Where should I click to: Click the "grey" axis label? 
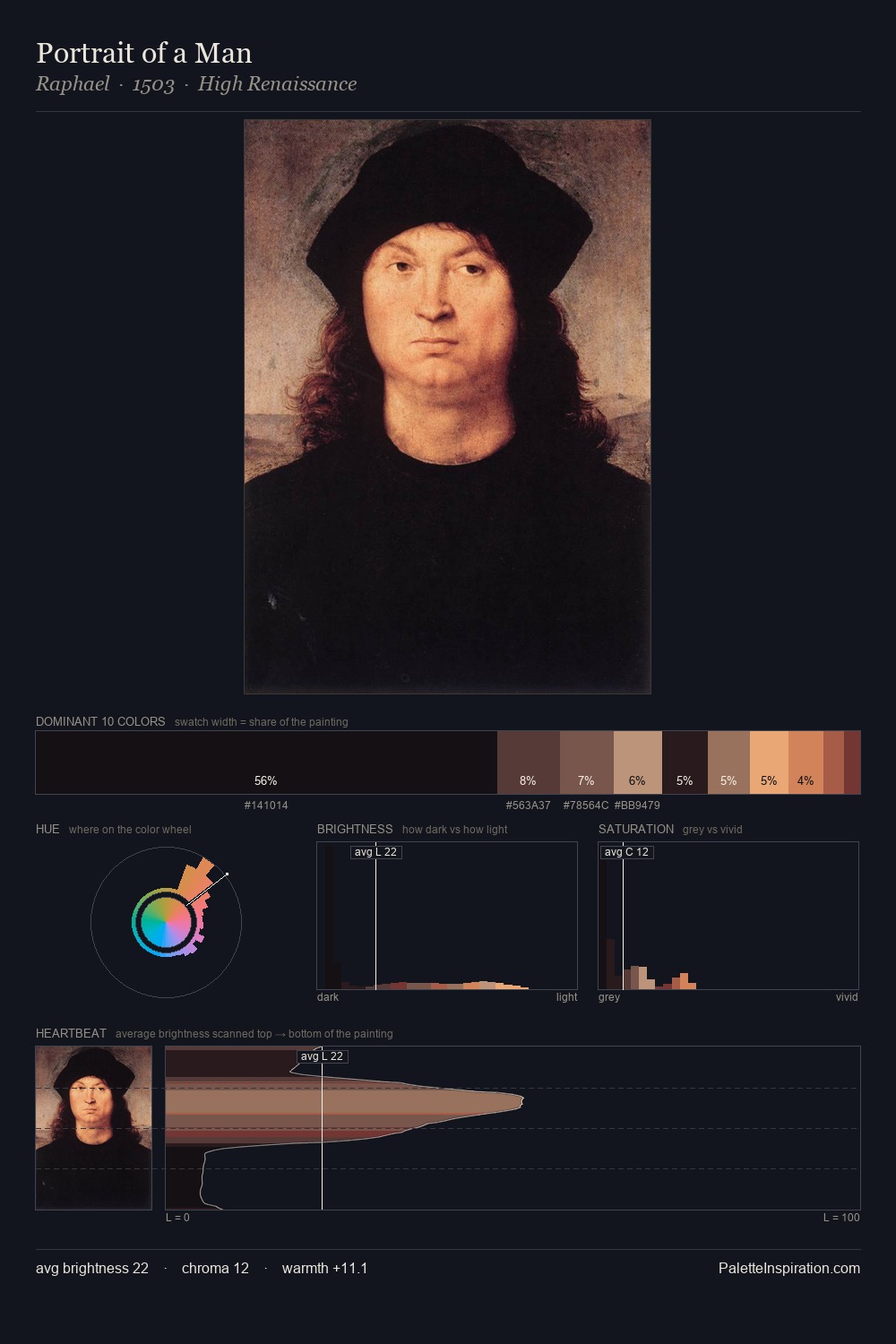pos(609,997)
